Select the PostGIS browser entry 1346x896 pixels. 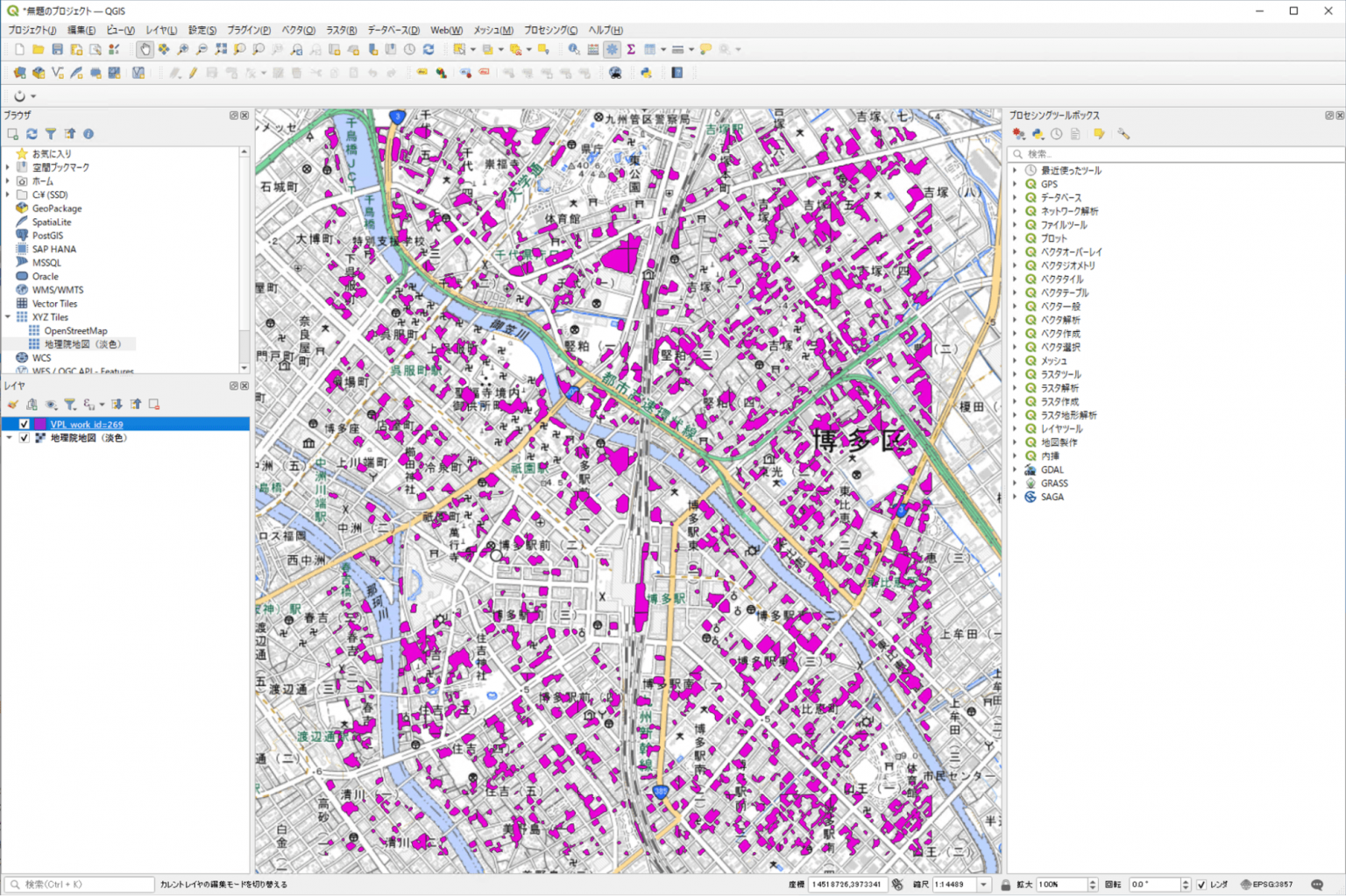(47, 236)
